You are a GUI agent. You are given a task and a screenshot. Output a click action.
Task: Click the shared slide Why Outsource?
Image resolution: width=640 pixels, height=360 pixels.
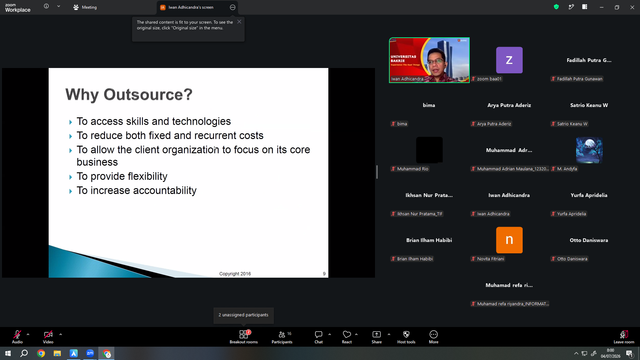point(188,173)
